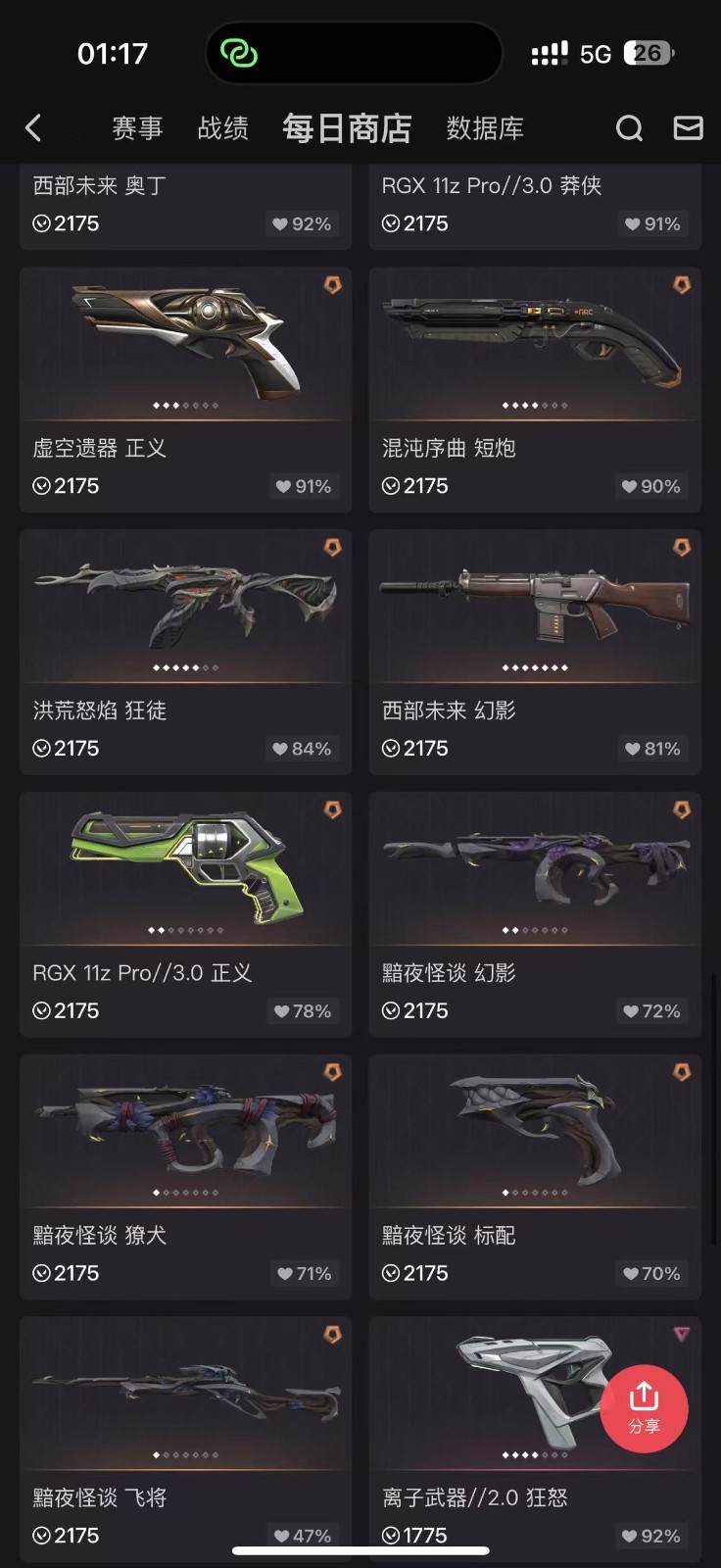Tap the red 分享 share button
The width and height of the screenshot is (721, 1568).
pos(644,1408)
